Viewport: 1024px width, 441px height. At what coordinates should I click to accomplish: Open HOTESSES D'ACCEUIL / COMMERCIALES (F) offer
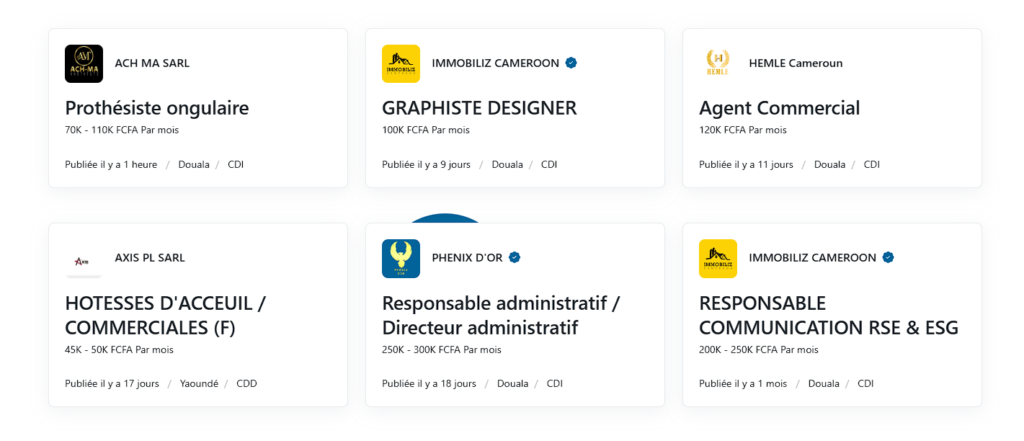pyautogui.click(x=166, y=316)
